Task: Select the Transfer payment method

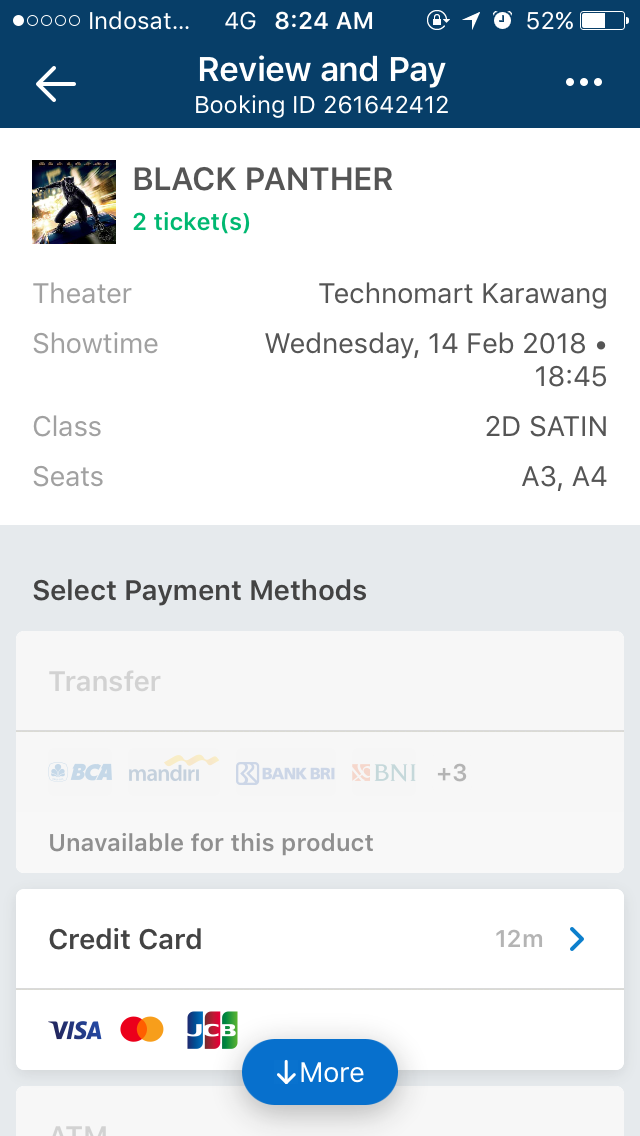Action: (x=105, y=682)
